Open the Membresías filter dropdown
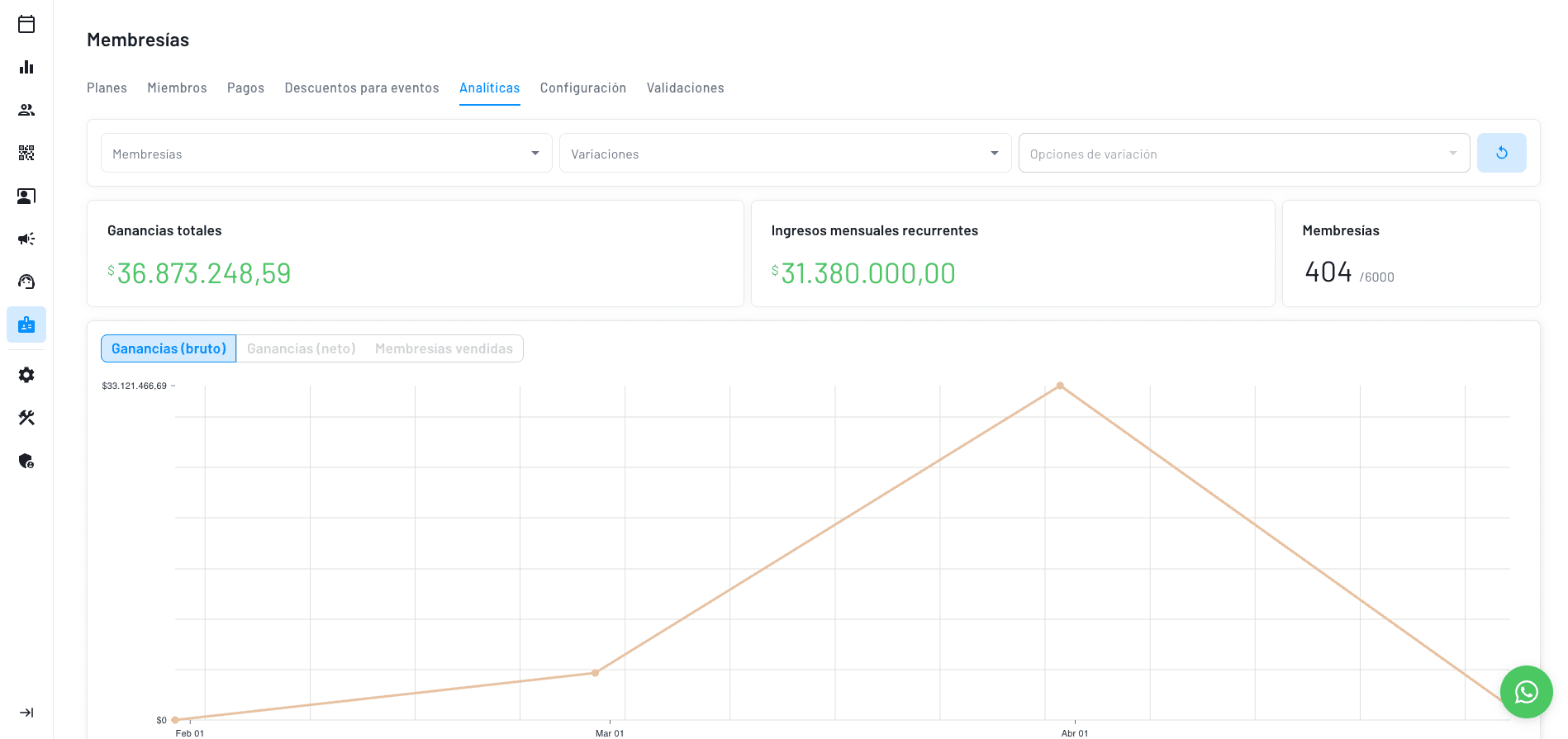1568x739 pixels. click(x=326, y=153)
